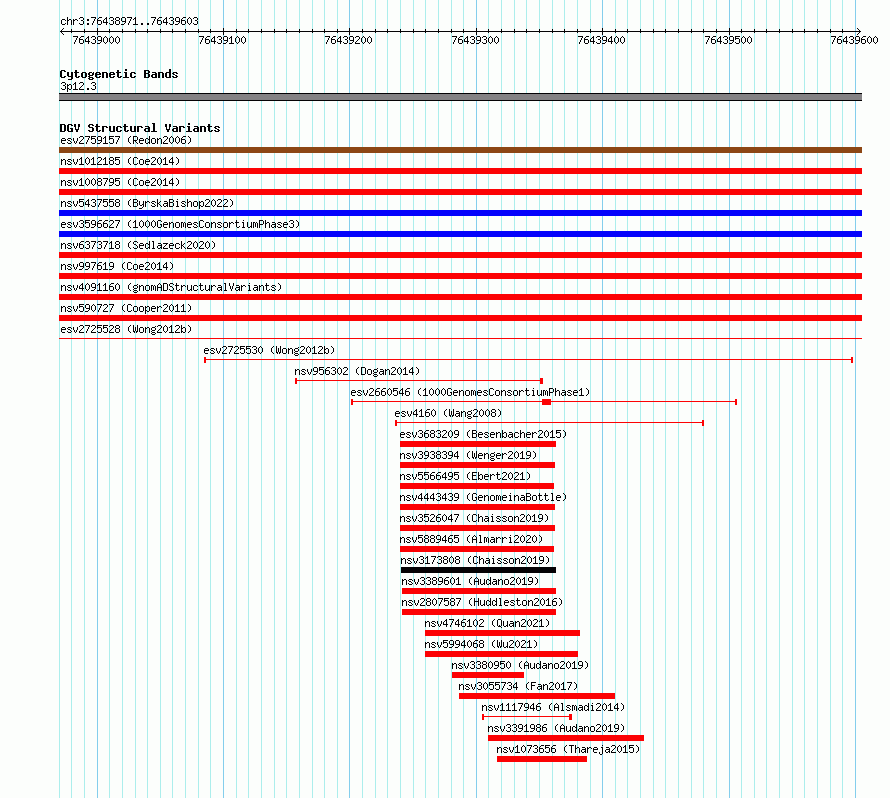Open nsv4091160 (gnomADStructuralVariants) entry
Screen dimensions: 890x798
[171, 287]
